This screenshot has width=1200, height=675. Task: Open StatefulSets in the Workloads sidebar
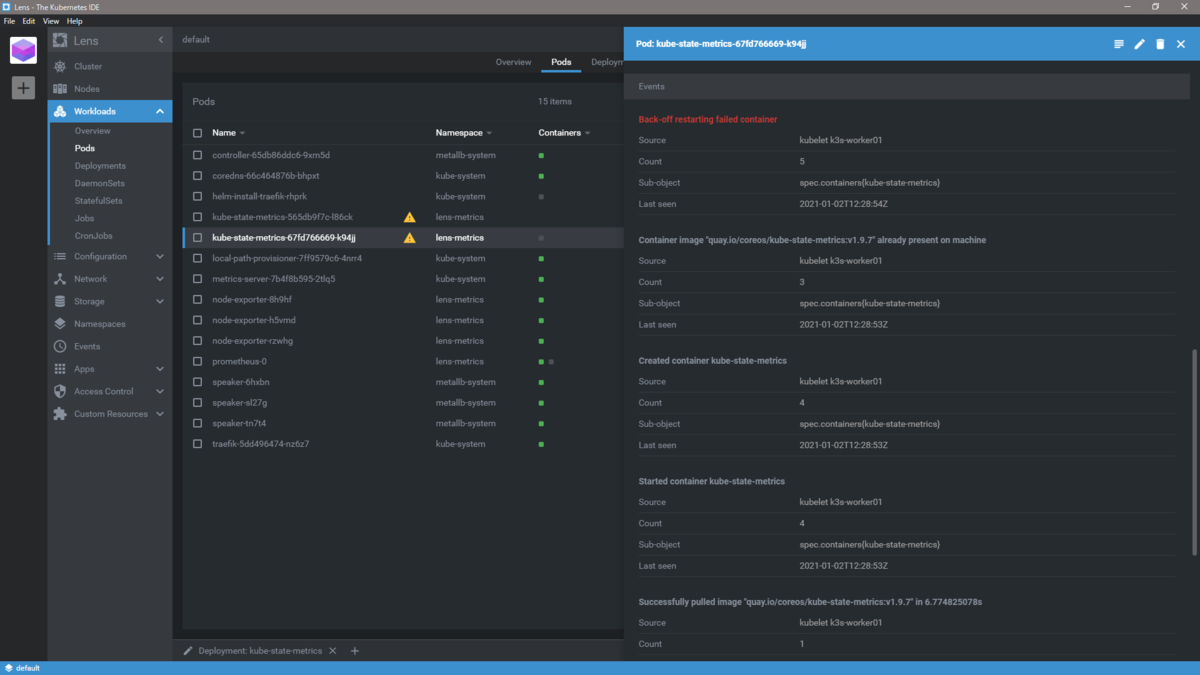coord(98,201)
